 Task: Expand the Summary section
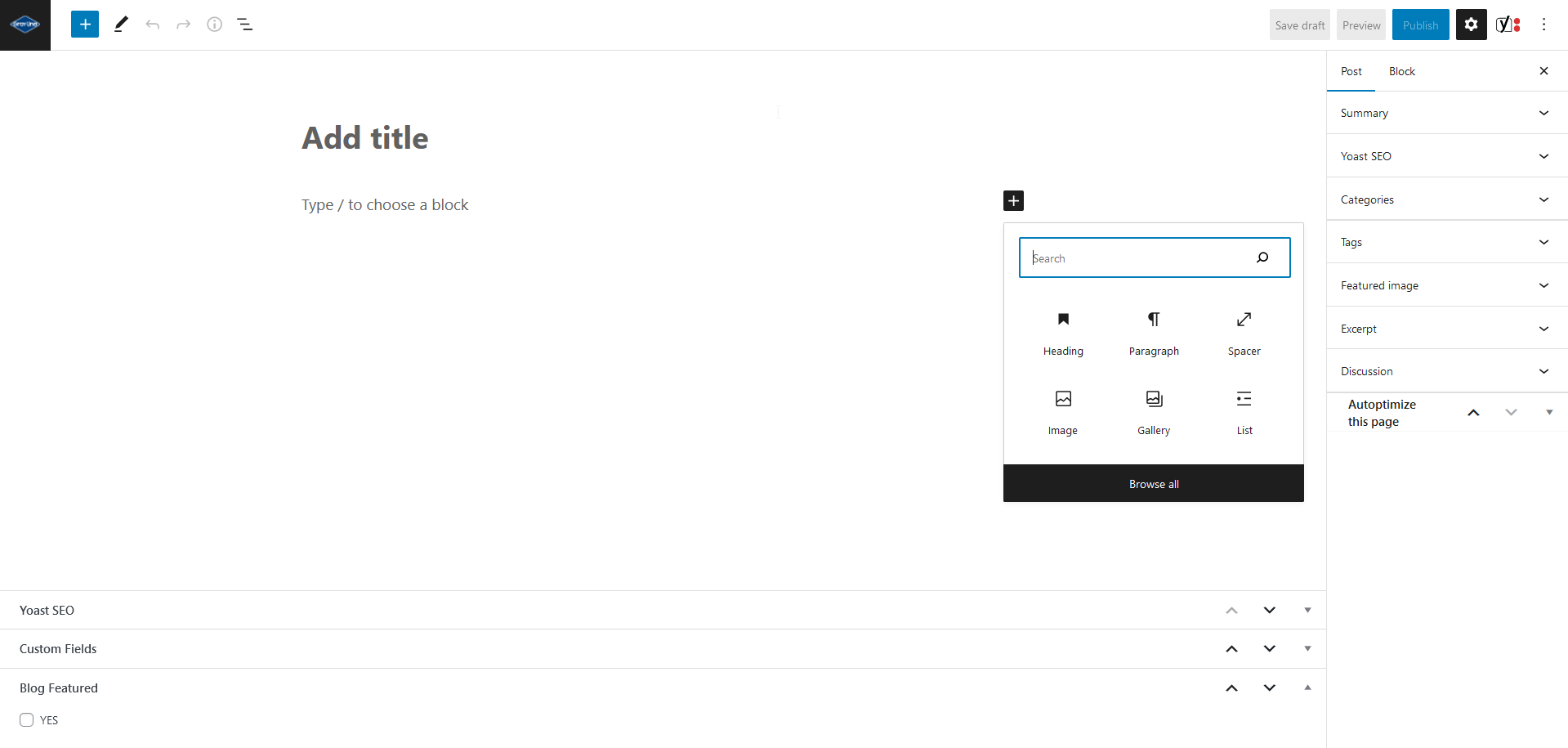[x=1447, y=113]
